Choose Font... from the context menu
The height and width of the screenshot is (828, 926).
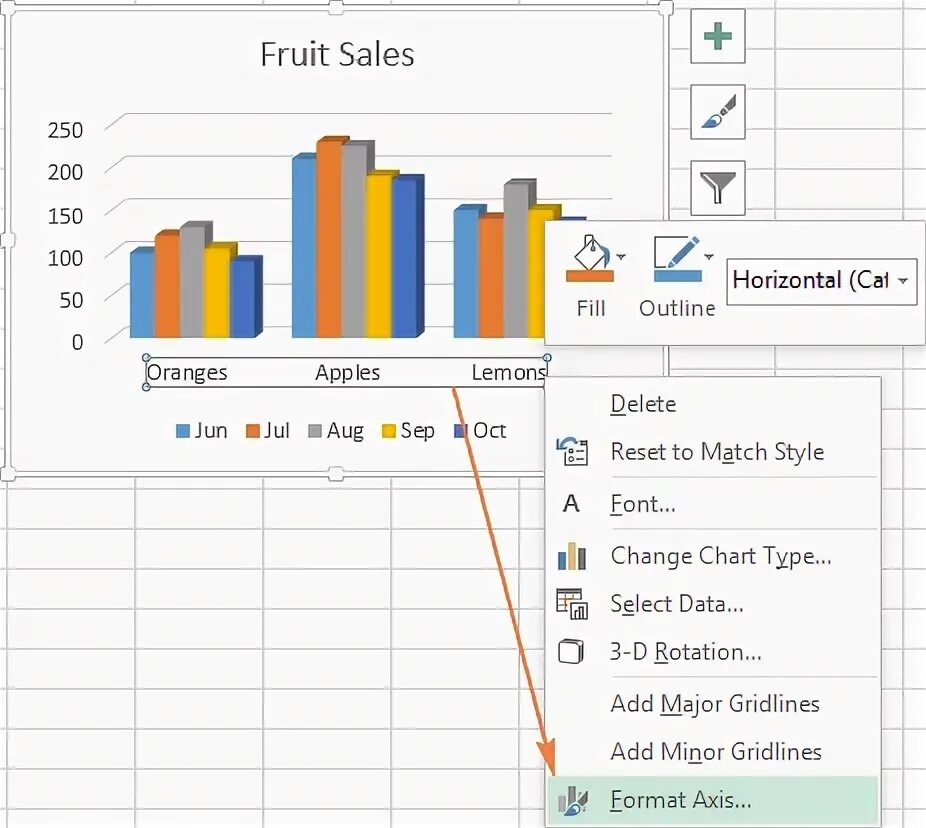(643, 504)
